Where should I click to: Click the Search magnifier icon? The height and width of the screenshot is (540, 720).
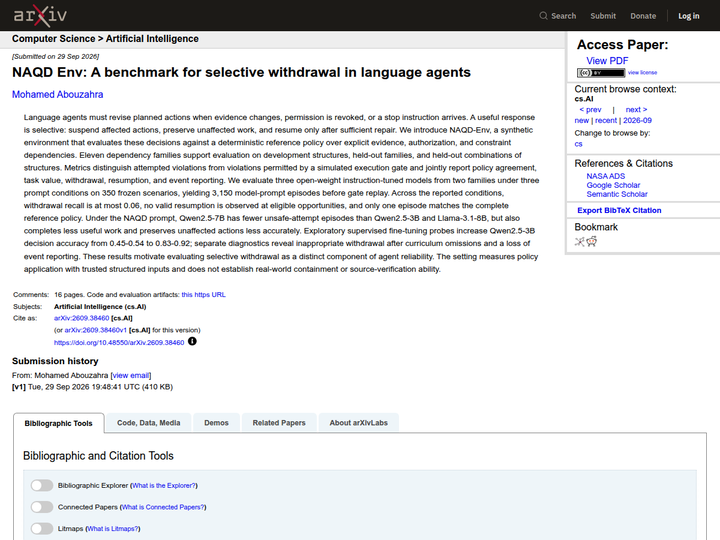(543, 16)
